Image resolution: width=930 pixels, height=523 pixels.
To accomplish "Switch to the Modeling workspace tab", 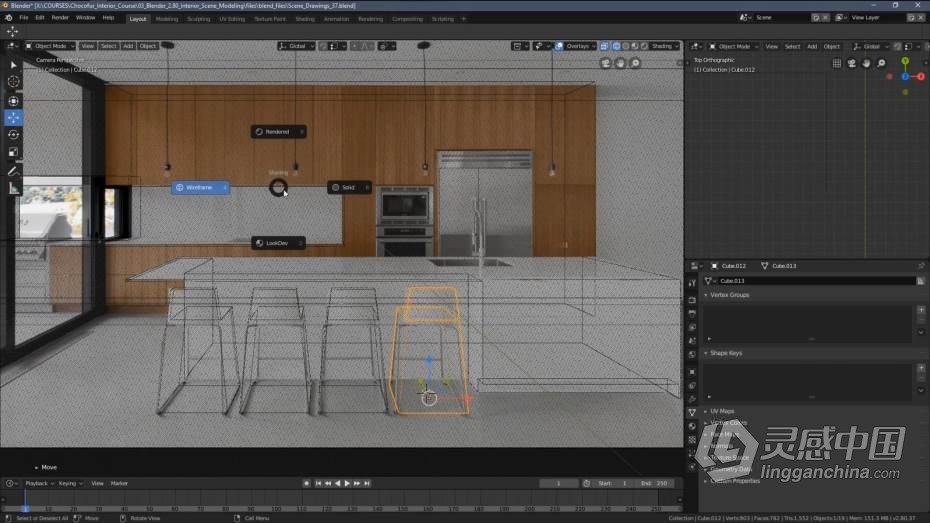I will tap(167, 19).
